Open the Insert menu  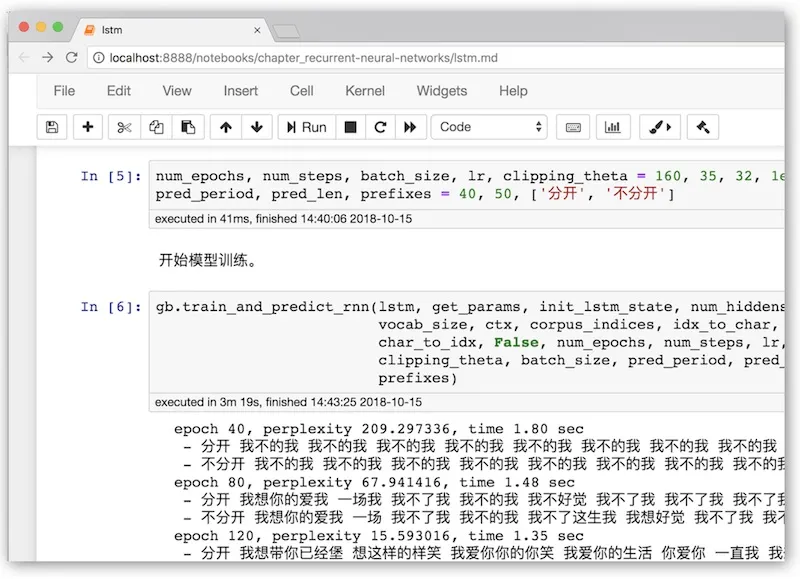(x=241, y=91)
